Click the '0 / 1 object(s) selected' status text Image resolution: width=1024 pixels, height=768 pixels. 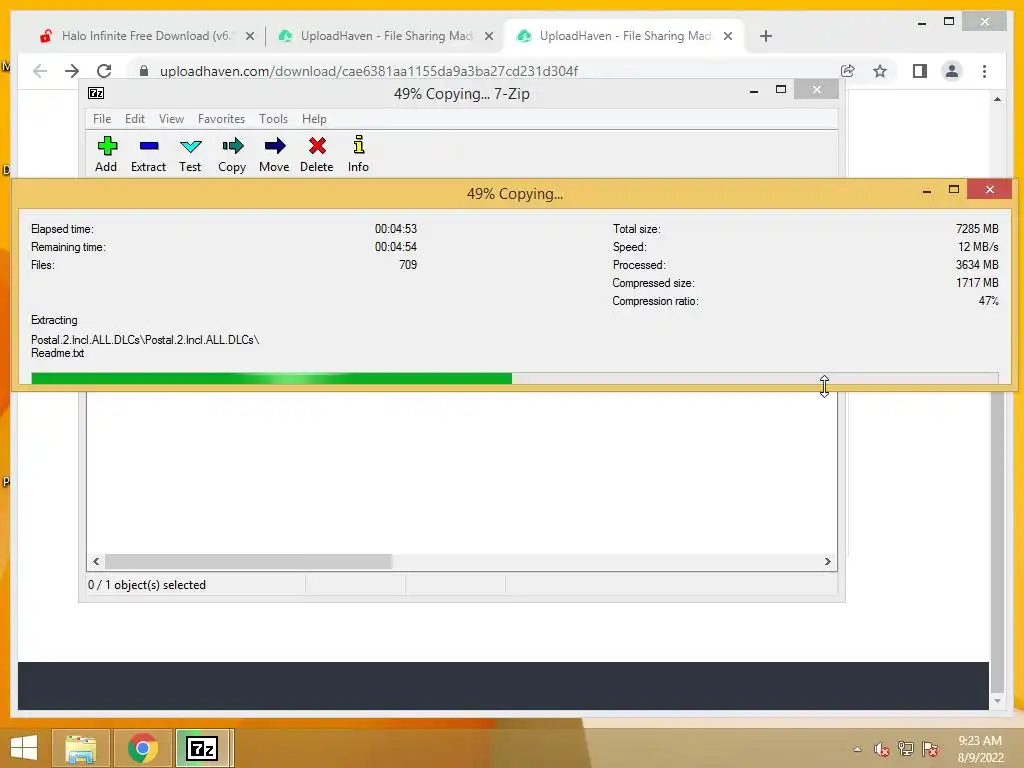point(147,584)
